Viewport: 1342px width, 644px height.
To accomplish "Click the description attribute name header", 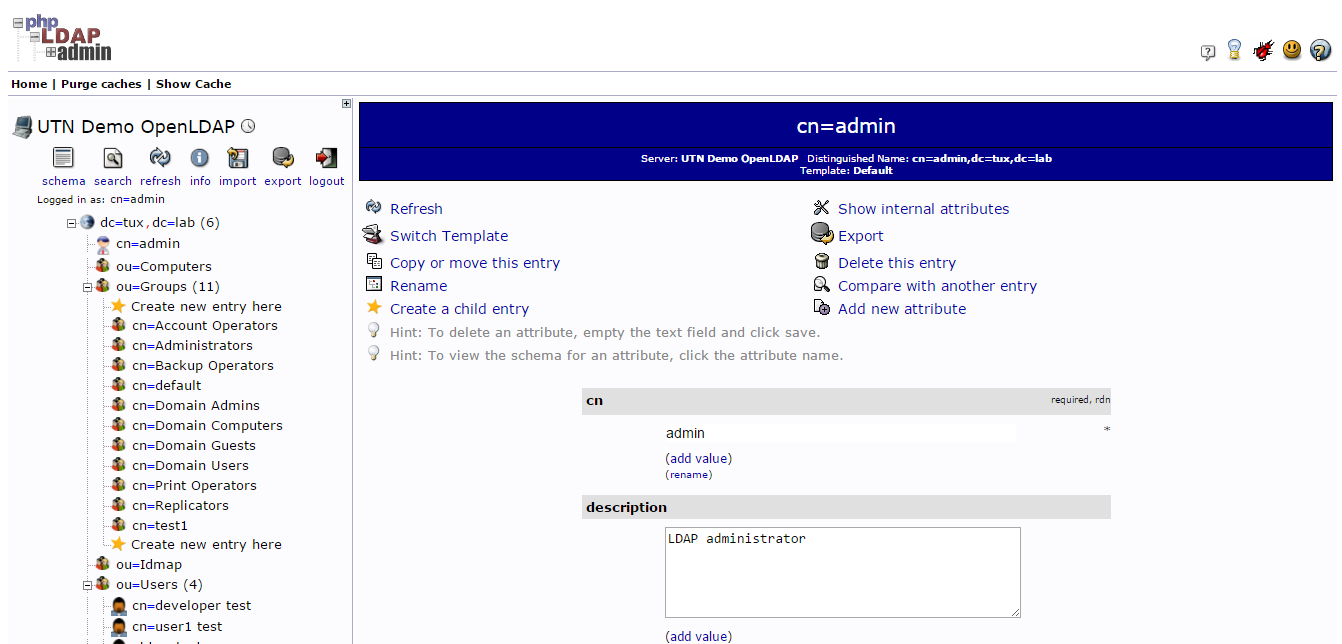I will tap(626, 507).
